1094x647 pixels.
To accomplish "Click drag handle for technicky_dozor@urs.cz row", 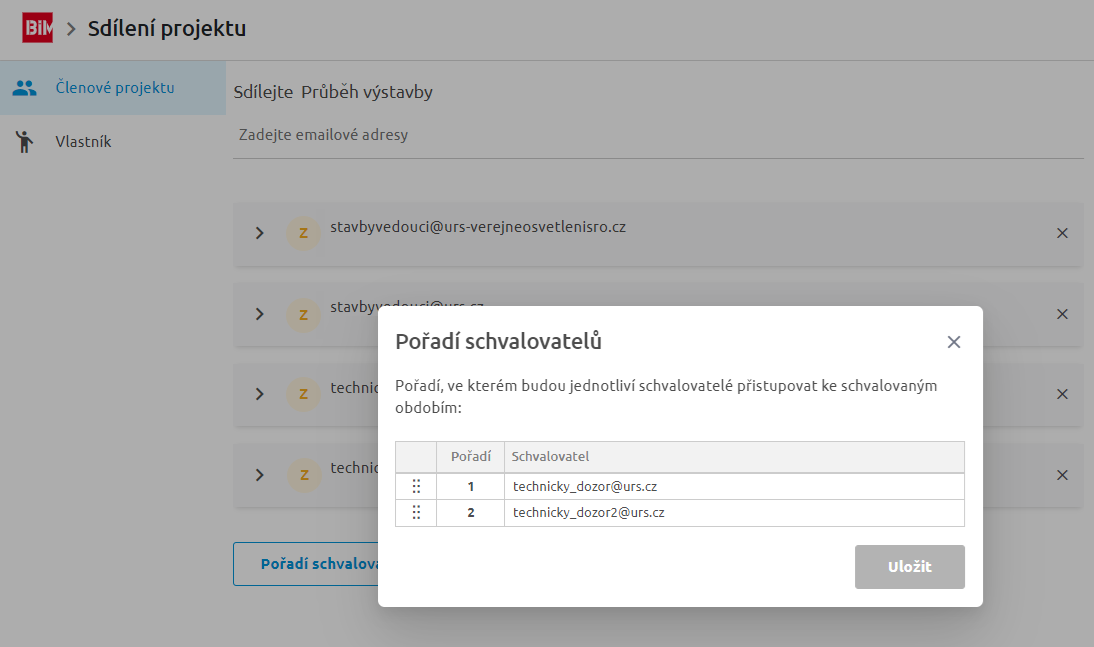I will pos(416,487).
